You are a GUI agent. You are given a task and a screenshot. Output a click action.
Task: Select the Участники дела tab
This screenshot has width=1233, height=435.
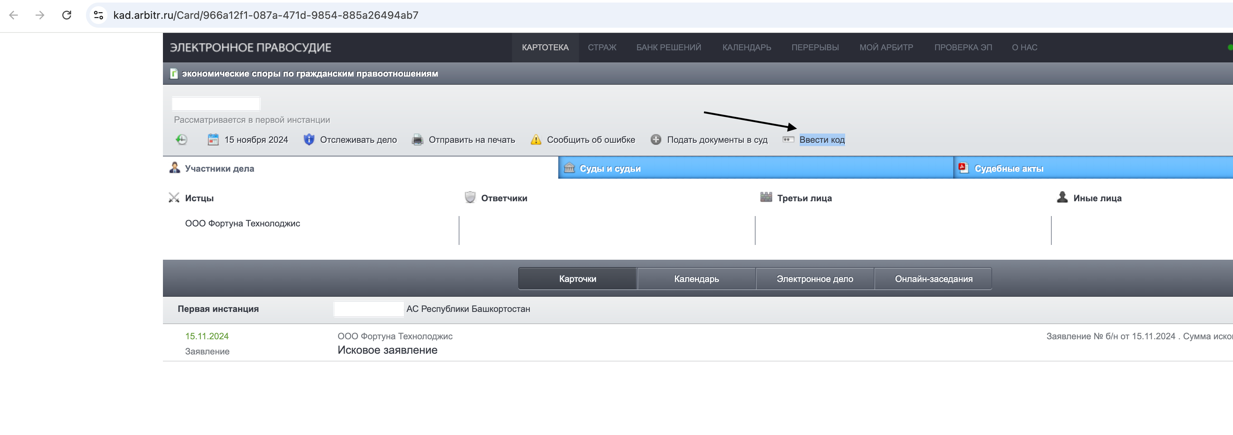coord(360,168)
